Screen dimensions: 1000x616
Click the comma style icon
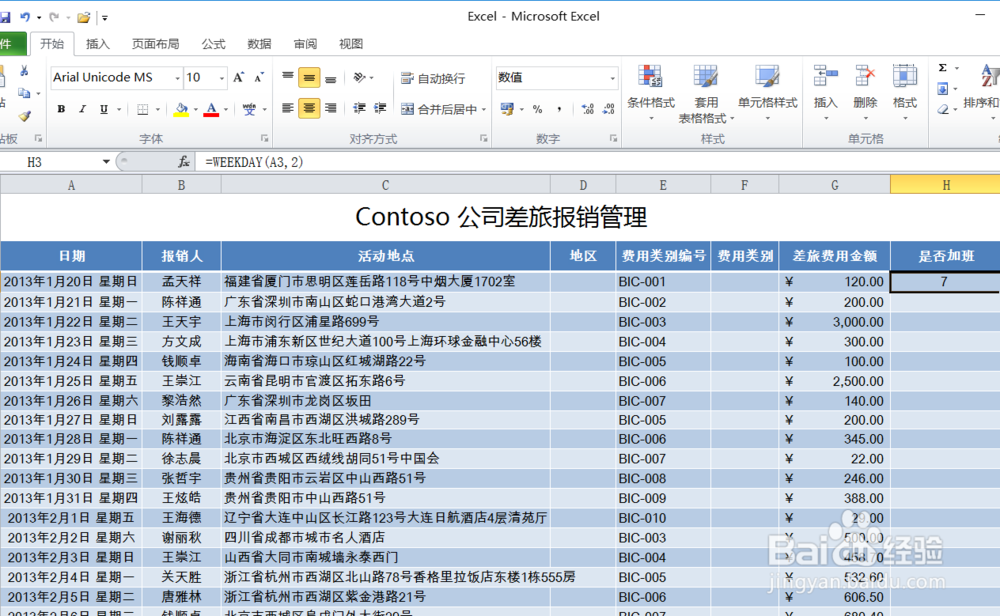[x=559, y=109]
